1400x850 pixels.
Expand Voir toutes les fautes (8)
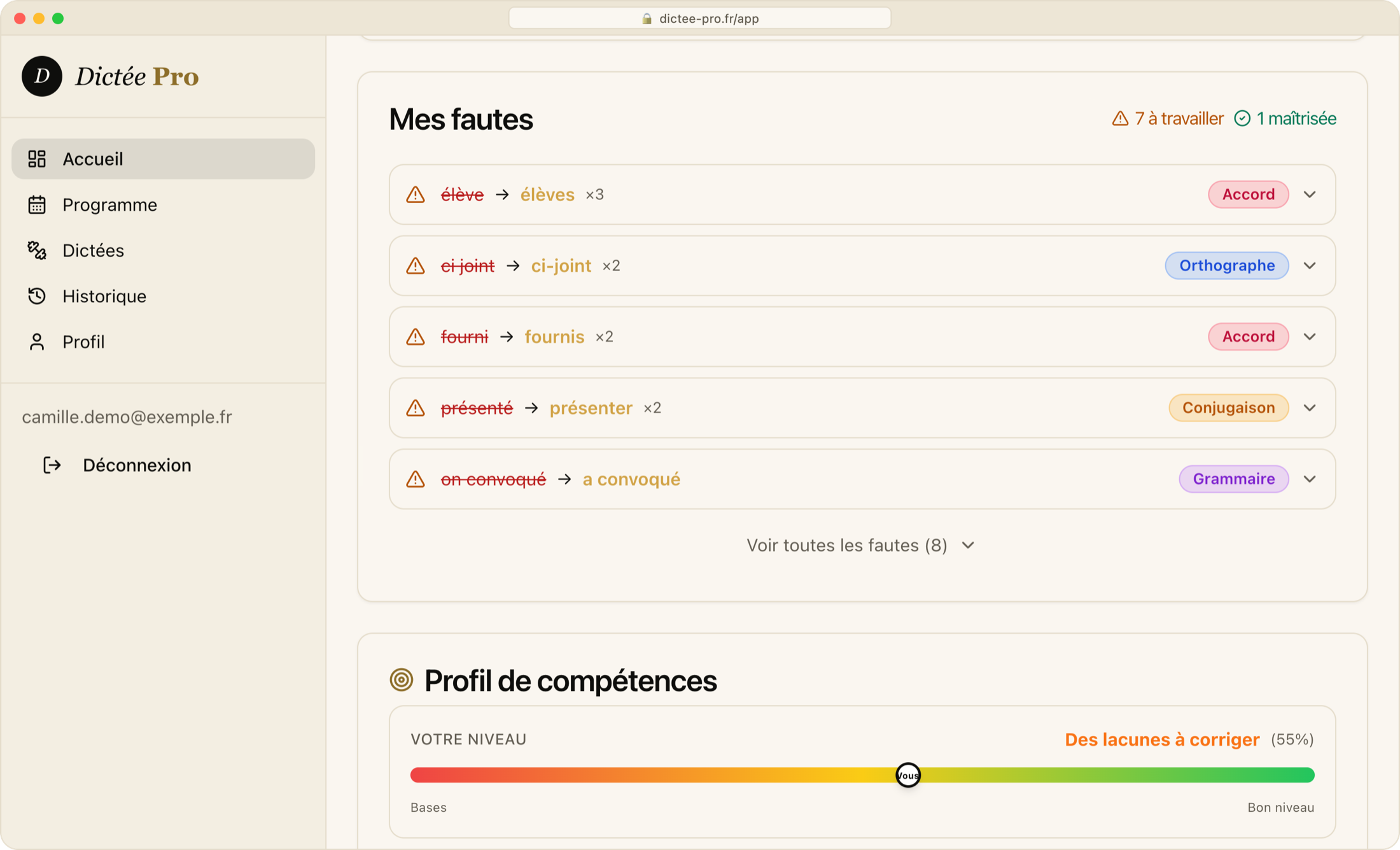(861, 545)
